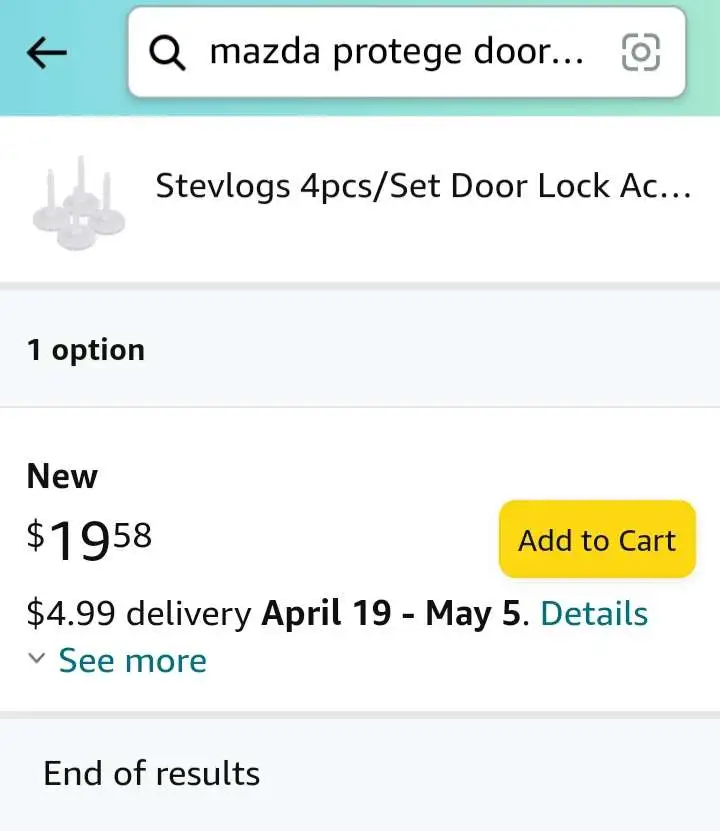Select the "1 option" heading
720x831 pixels.
pos(86,350)
